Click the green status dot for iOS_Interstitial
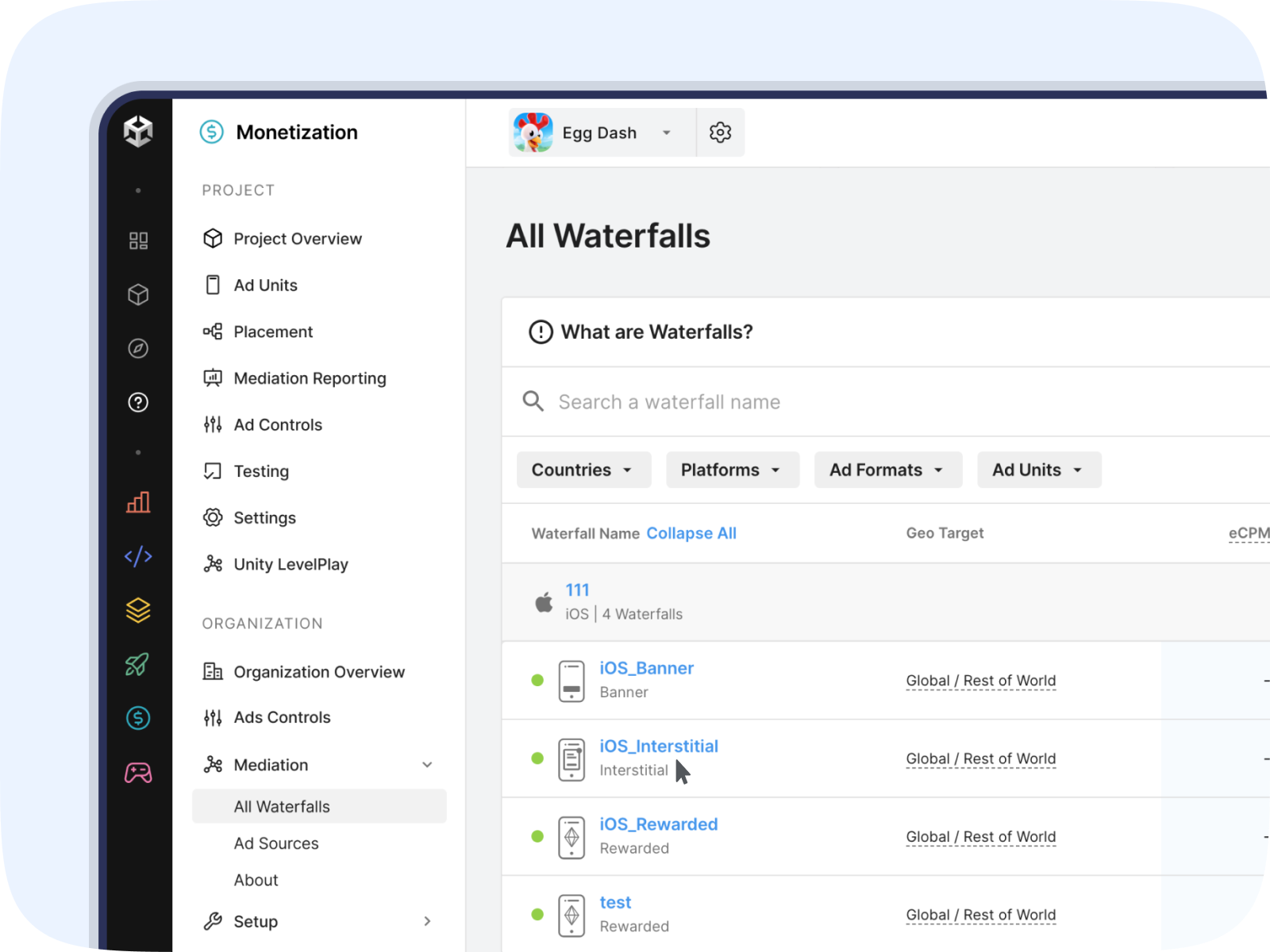Viewport: 1270px width, 952px height. coord(537,758)
